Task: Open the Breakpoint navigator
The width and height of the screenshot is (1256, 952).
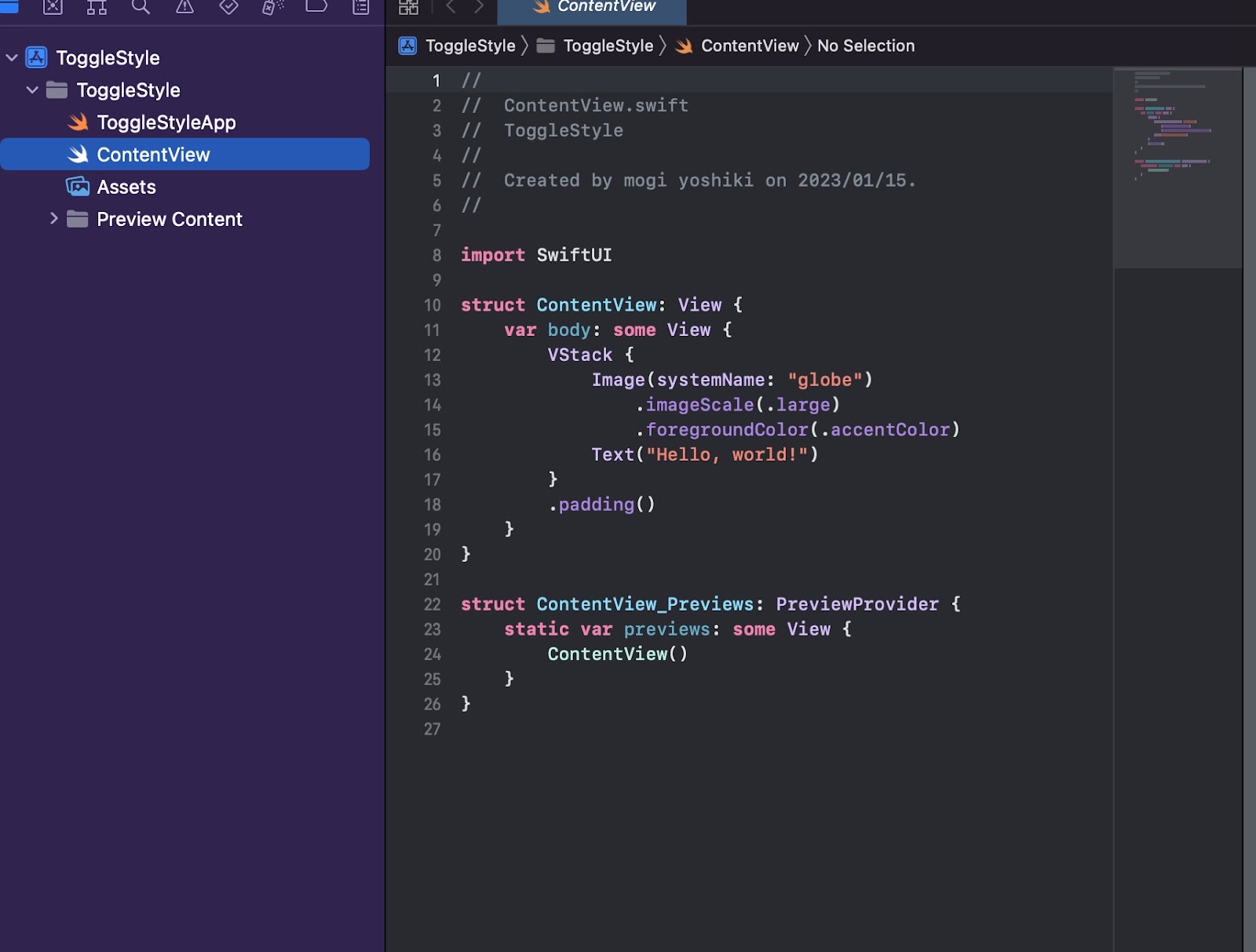Action: [316, 6]
